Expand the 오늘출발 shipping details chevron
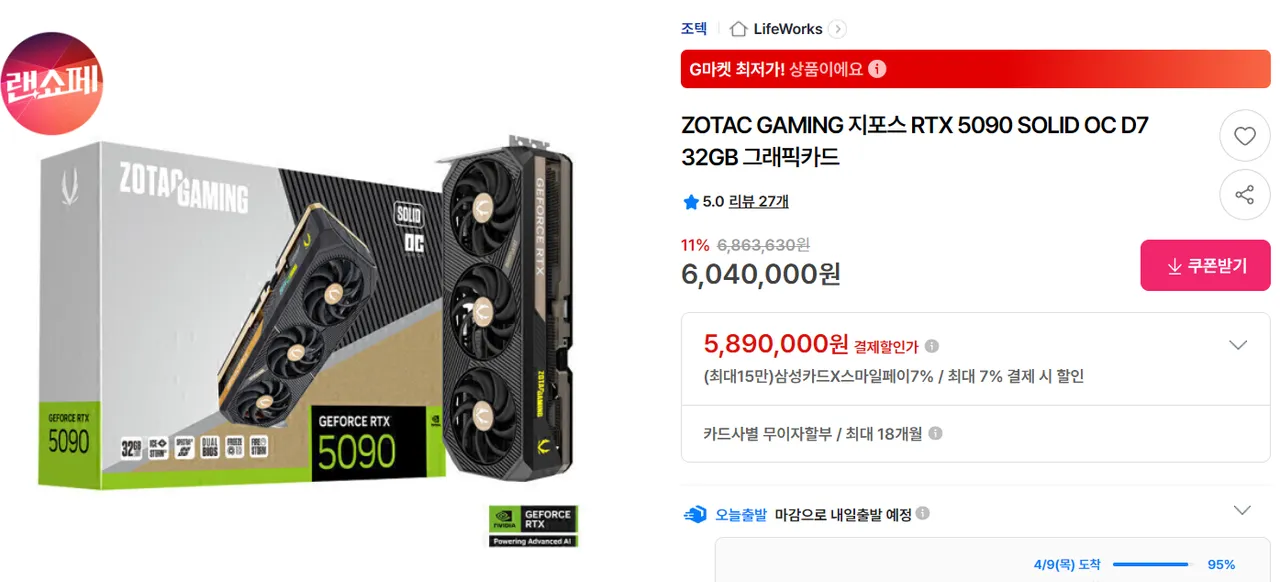Image resolution: width=1280 pixels, height=582 pixels. click(1242, 510)
